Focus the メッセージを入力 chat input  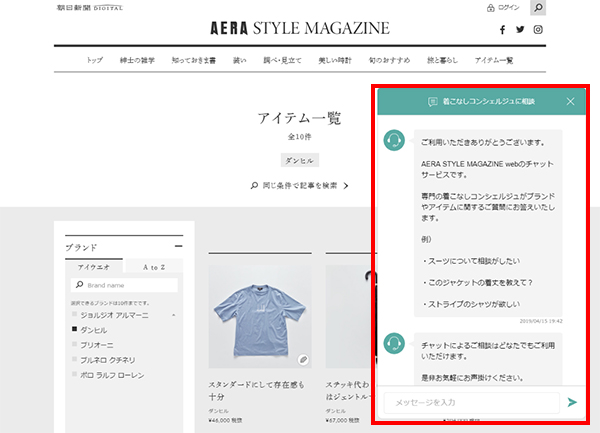(x=472, y=402)
